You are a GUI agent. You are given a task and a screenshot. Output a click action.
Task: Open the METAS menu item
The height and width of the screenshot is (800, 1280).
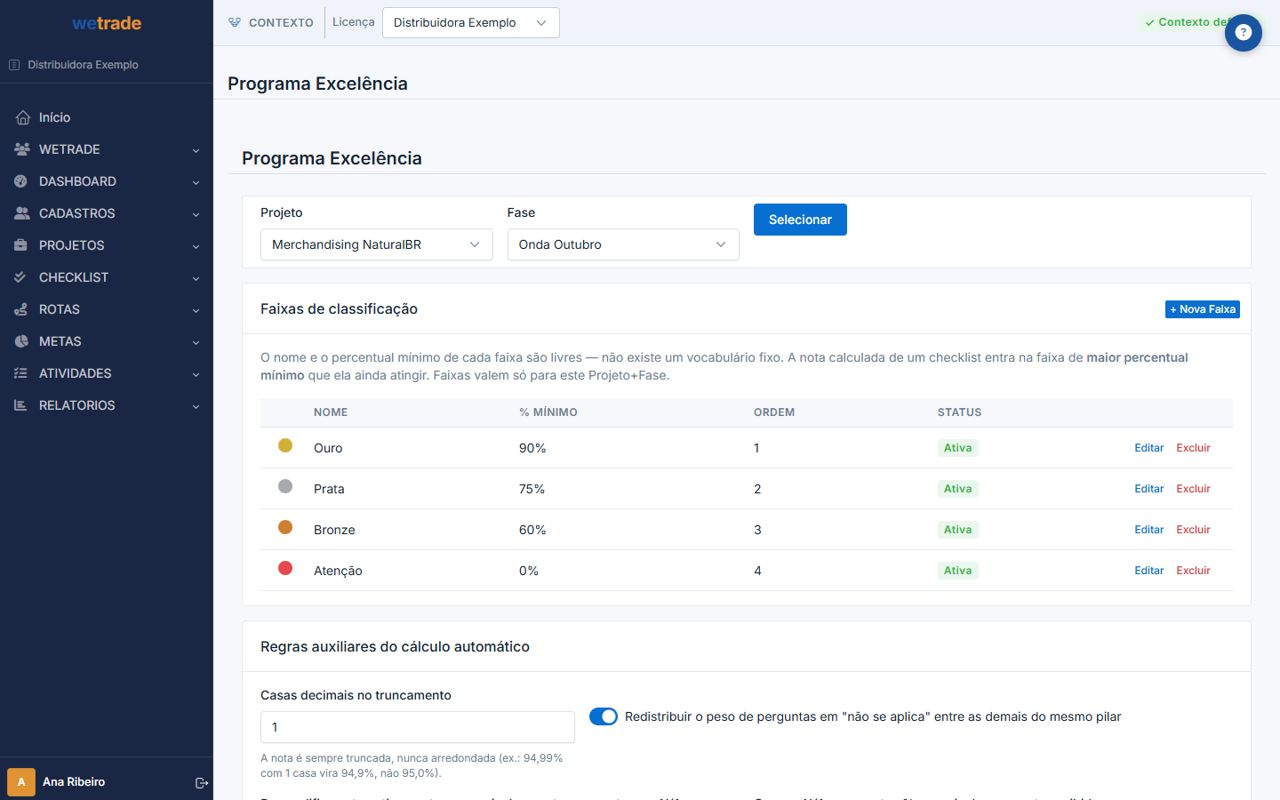coord(107,341)
